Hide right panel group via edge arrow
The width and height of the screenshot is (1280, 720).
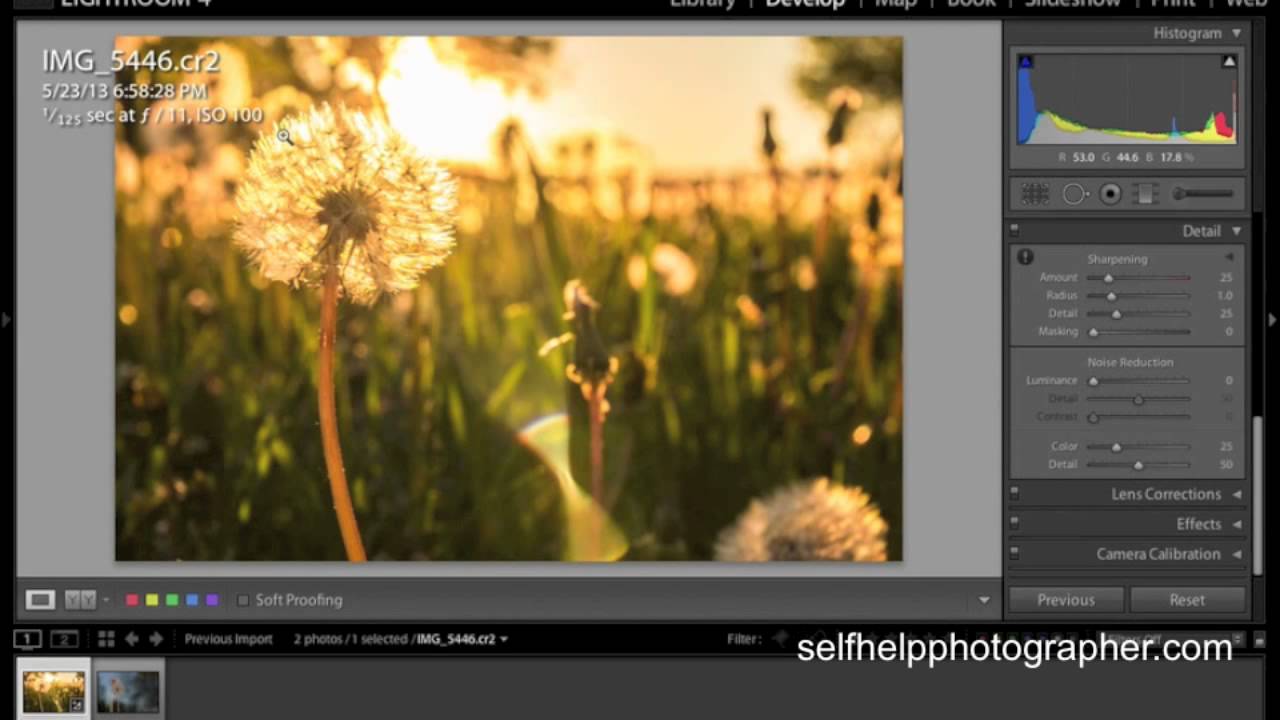coord(1272,320)
